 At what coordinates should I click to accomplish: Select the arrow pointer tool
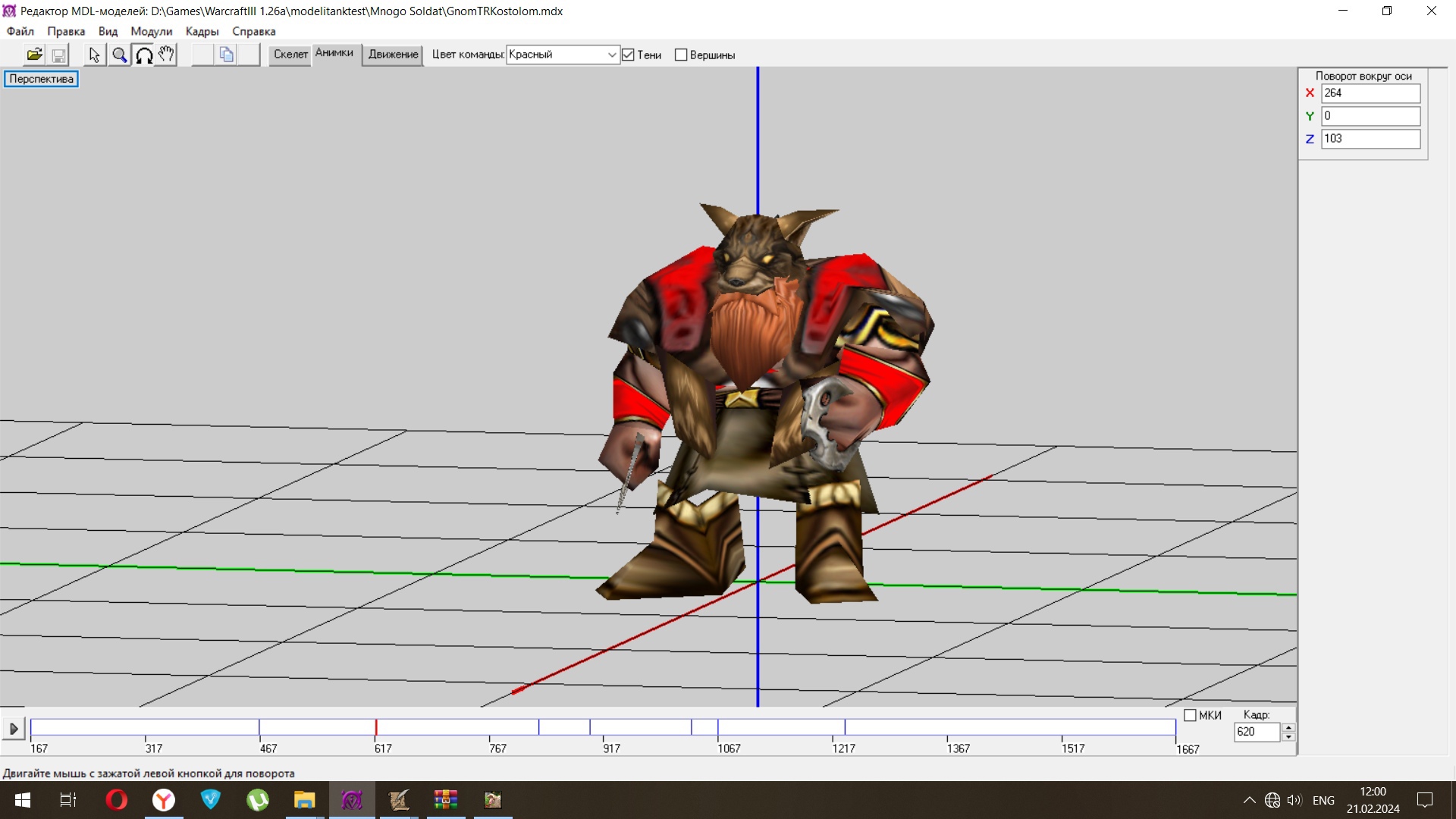pos(94,55)
